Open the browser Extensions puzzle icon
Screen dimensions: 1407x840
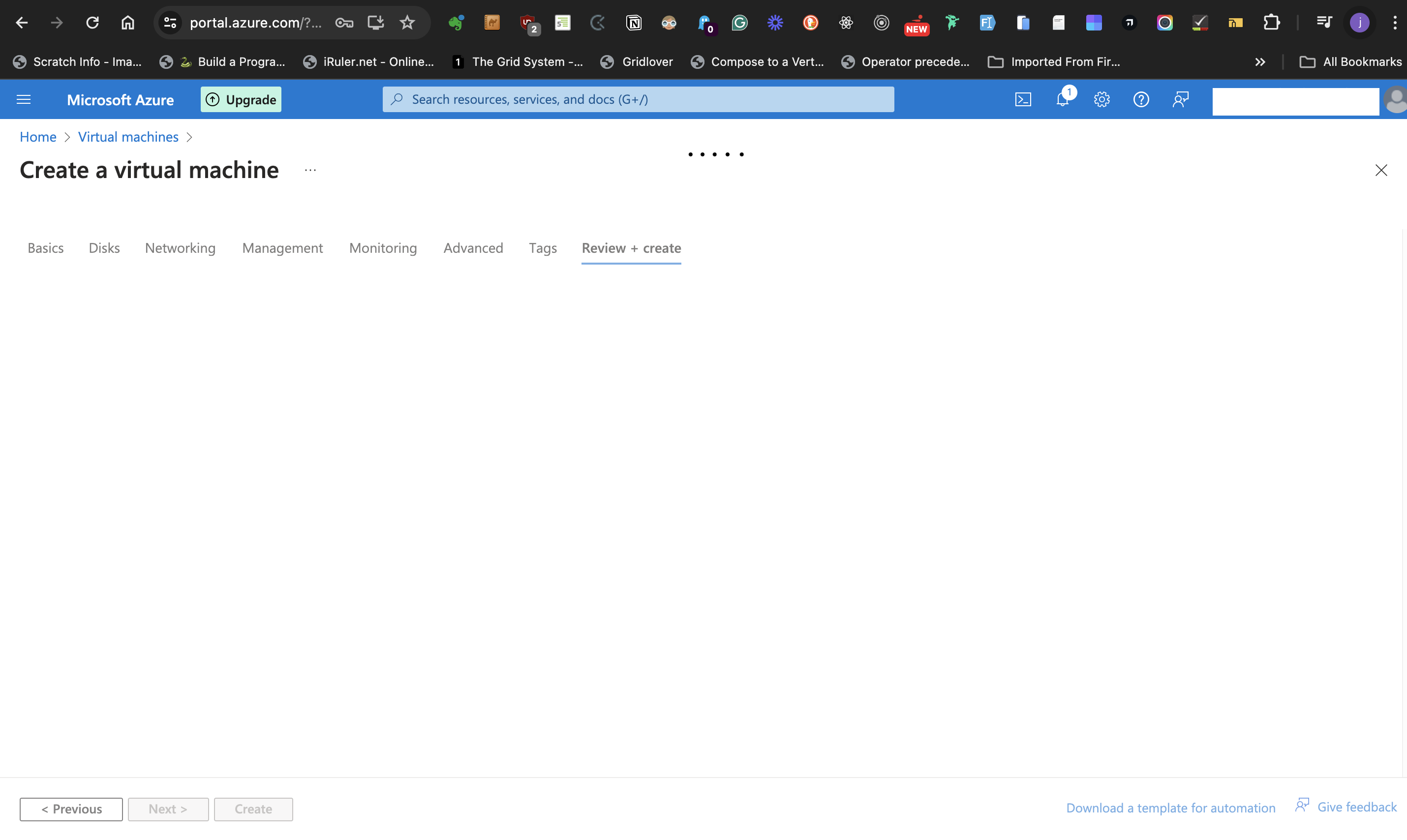pos(1271,23)
